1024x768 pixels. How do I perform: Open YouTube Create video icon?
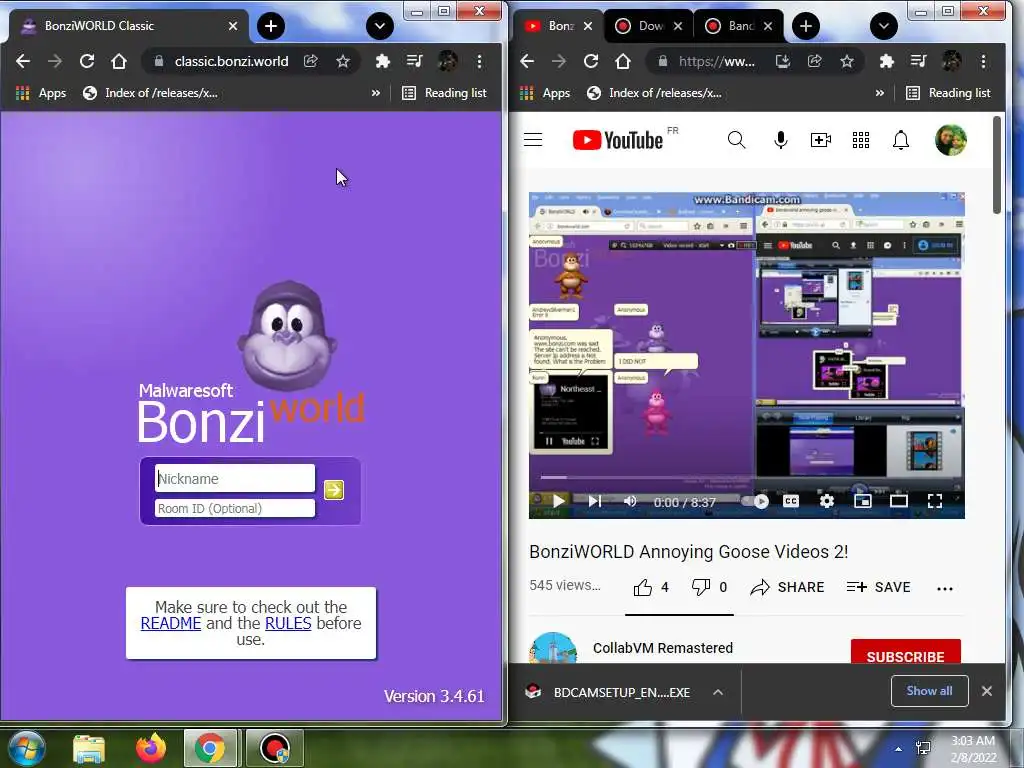[821, 140]
